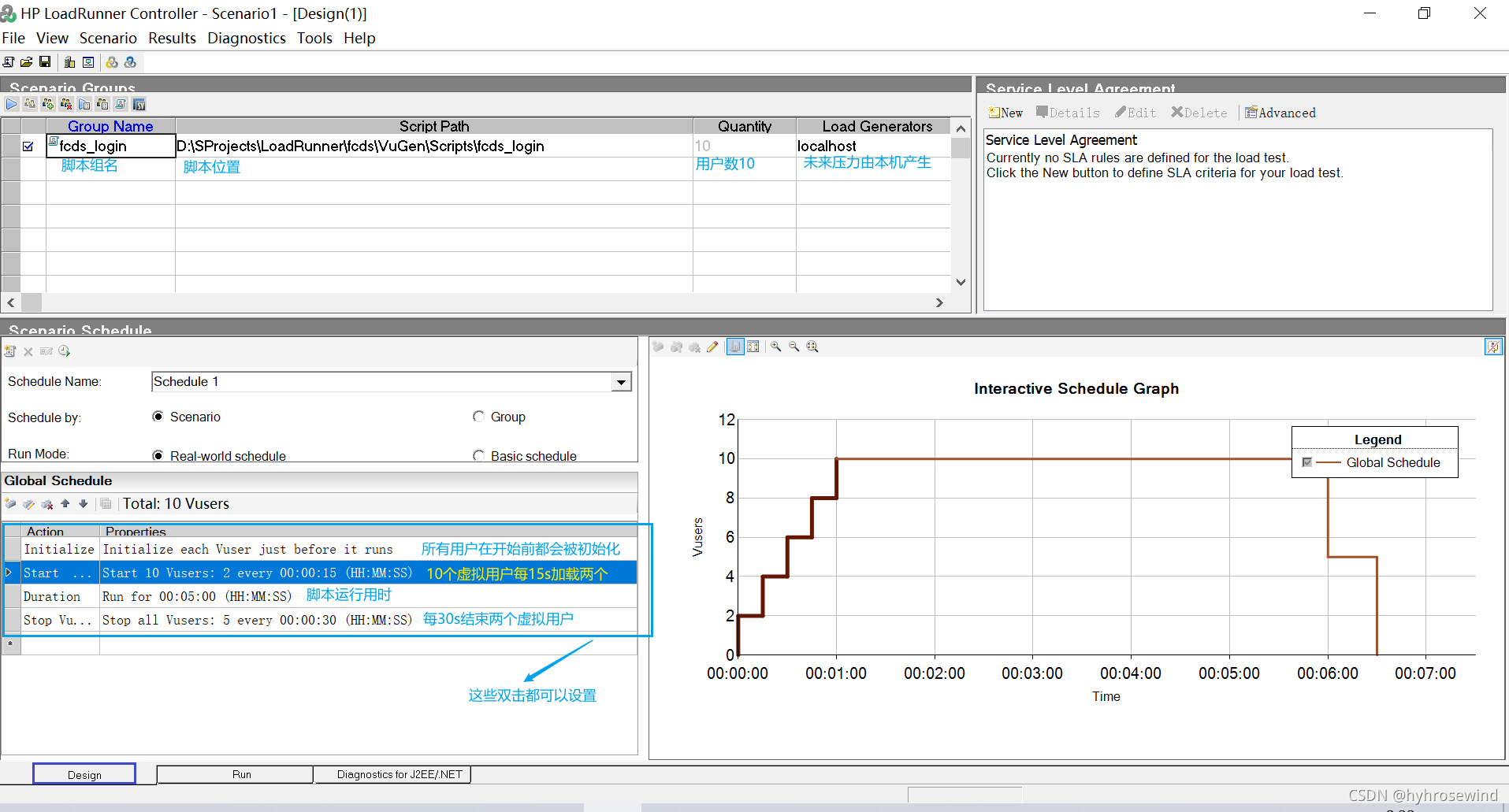Viewport: 1509px width, 812px height.
Task: Click the icon at graph pane top-right corner
Action: click(x=1493, y=347)
